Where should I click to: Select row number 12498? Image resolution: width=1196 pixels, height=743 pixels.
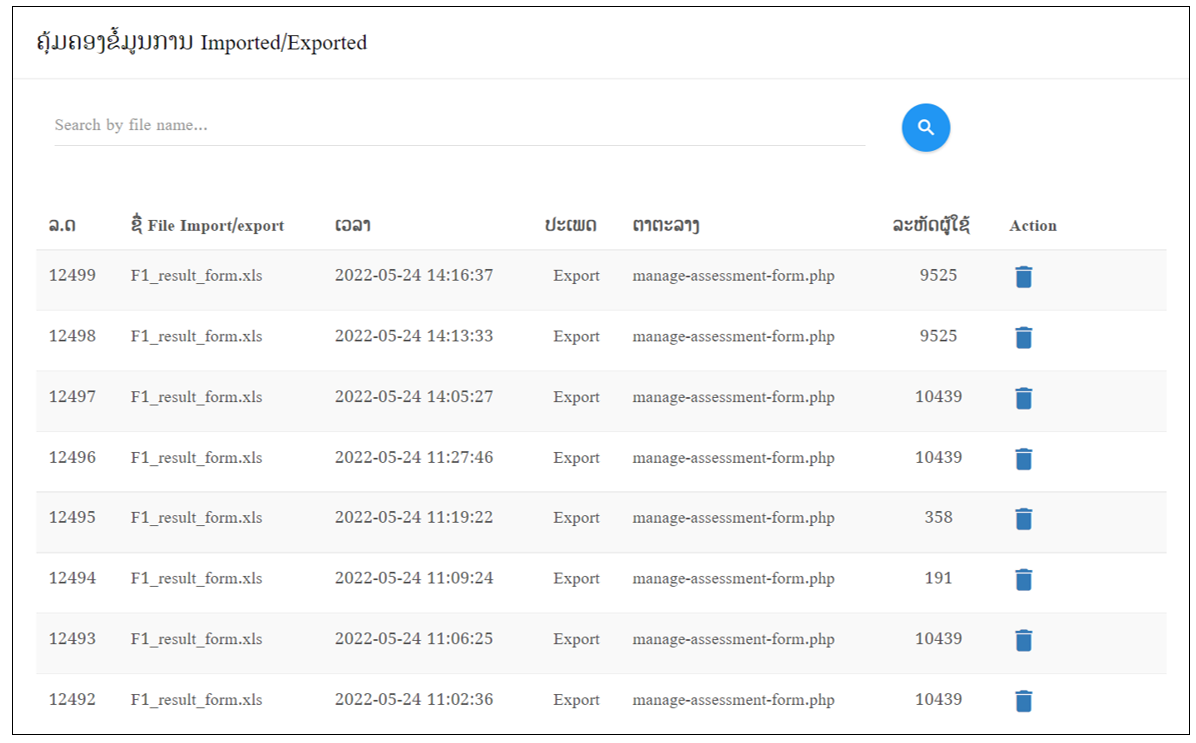[x=72, y=336]
